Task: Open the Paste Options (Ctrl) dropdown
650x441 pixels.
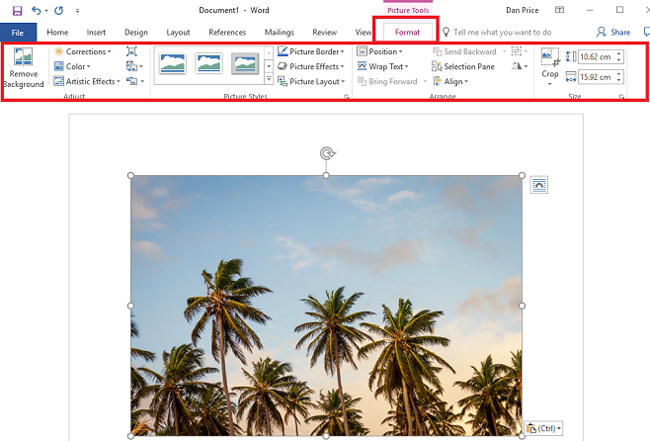Action: pyautogui.click(x=545, y=428)
